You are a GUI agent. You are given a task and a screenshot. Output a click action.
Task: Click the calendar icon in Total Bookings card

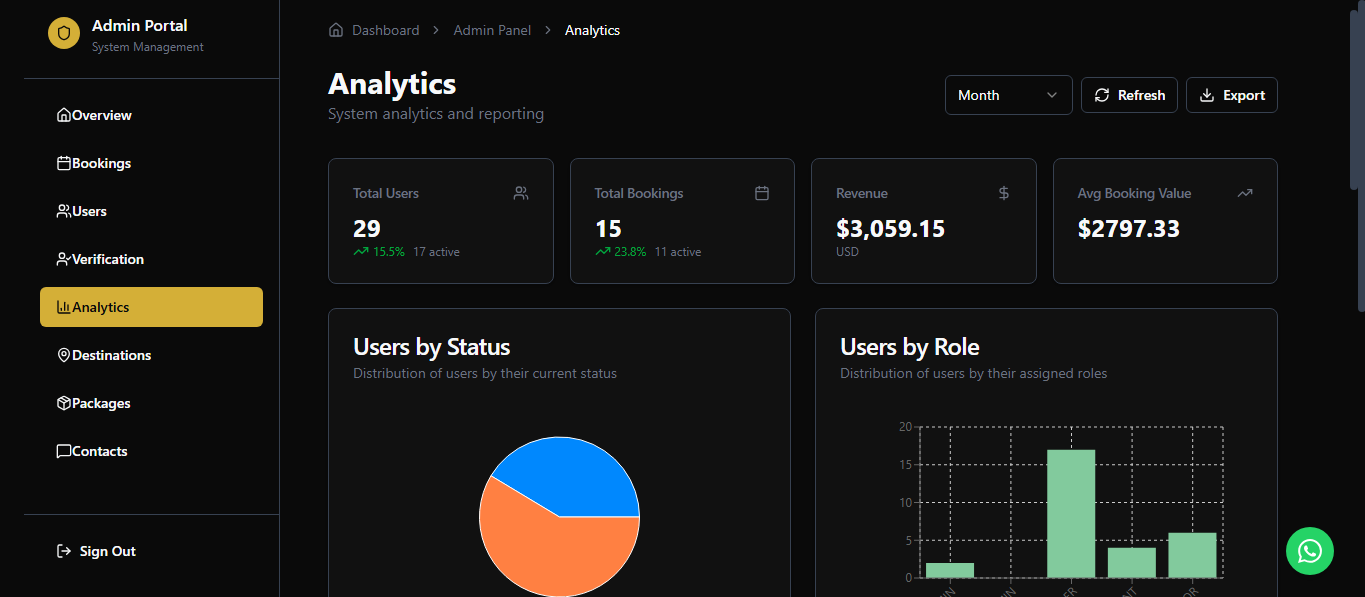pos(761,193)
